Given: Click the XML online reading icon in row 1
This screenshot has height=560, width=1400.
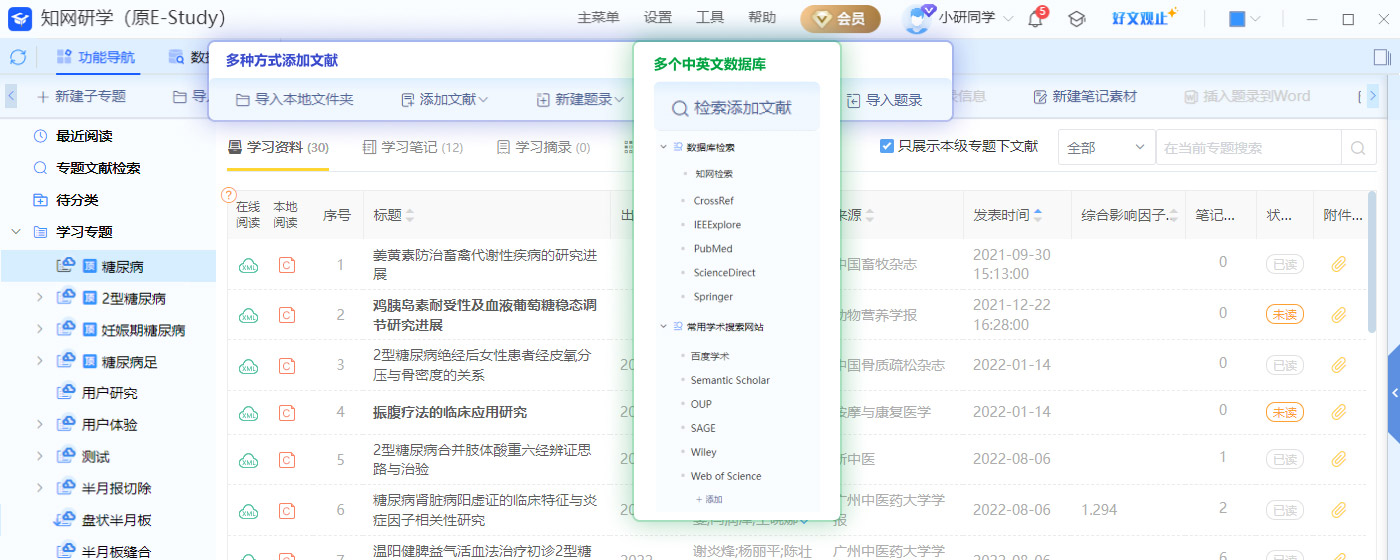Looking at the screenshot, I should (248, 265).
